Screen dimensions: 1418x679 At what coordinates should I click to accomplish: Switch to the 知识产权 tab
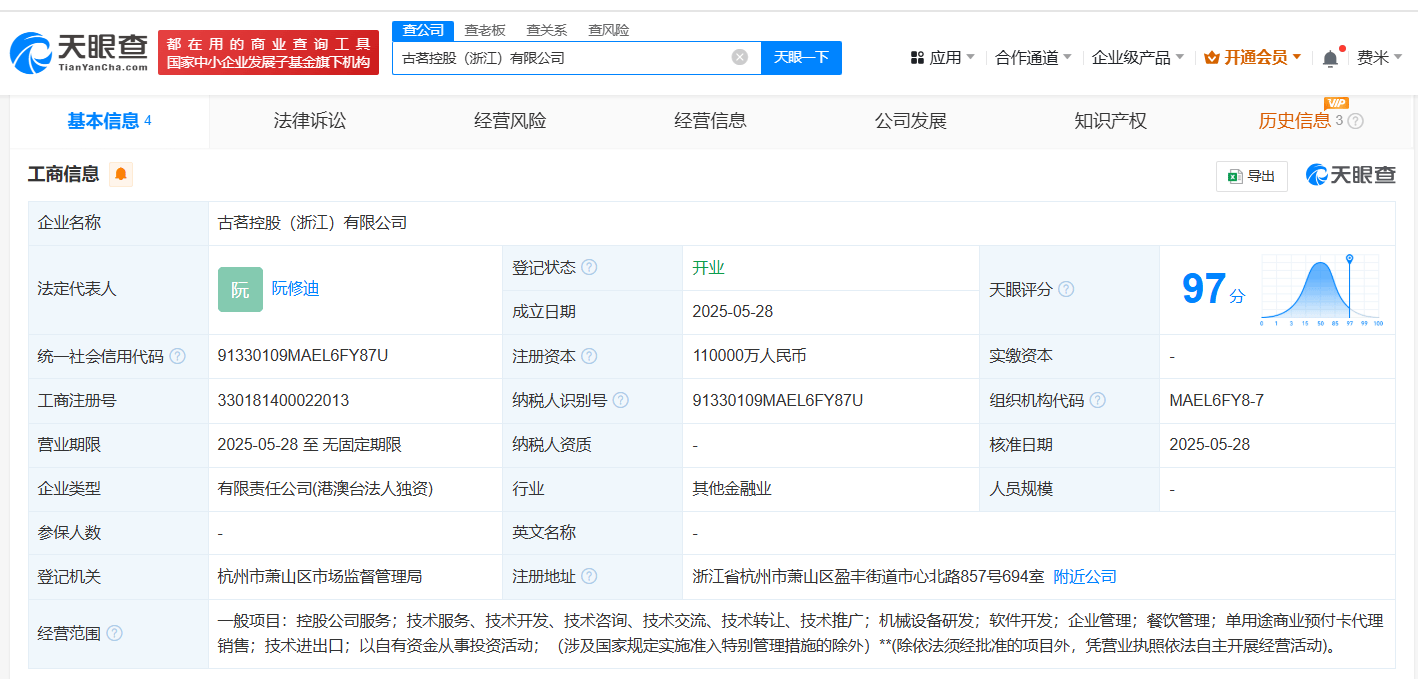pyautogui.click(x=1110, y=121)
